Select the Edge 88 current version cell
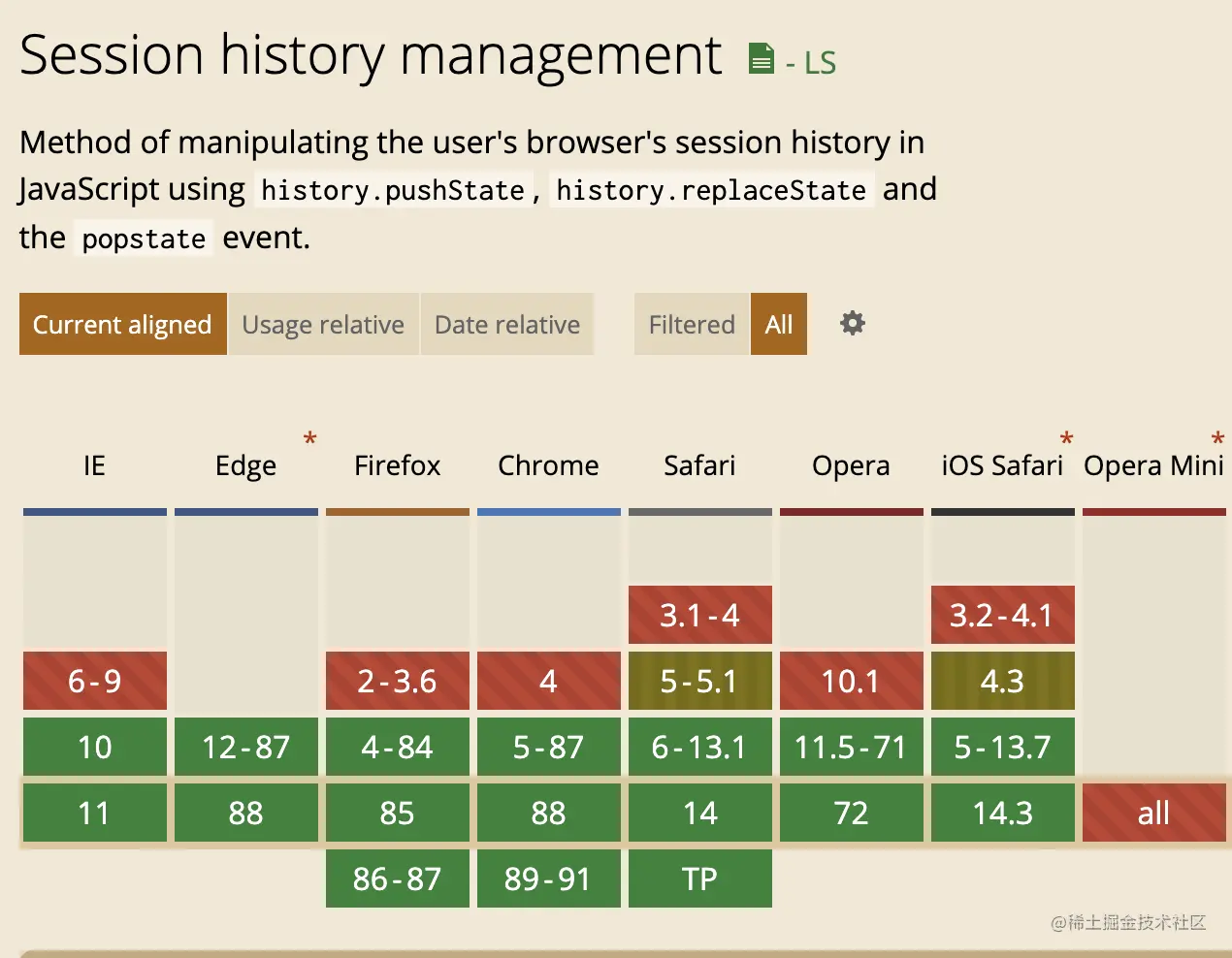The width and height of the screenshot is (1232, 958). click(246, 813)
